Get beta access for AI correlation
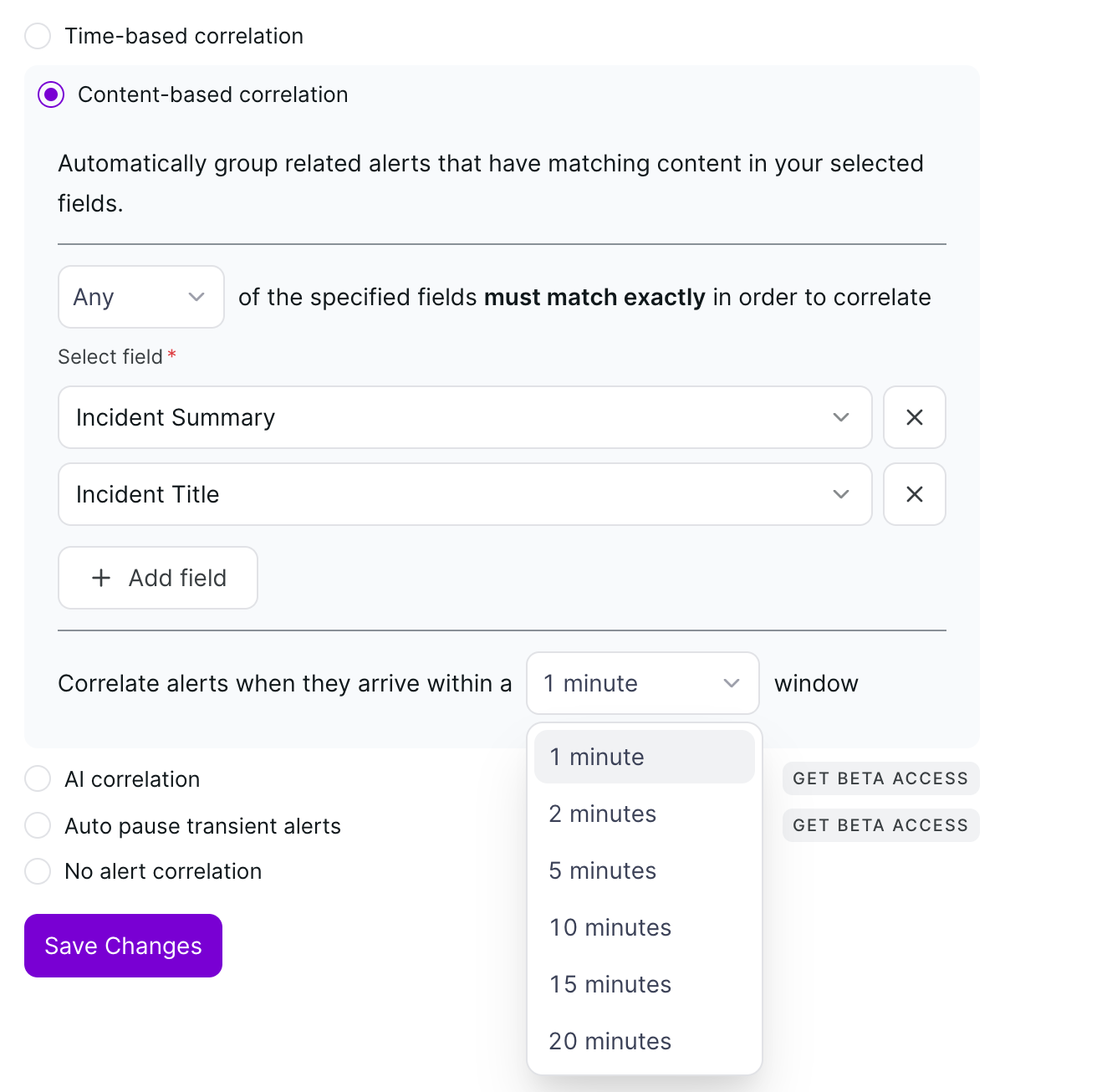The image size is (1107, 1092). tap(880, 778)
